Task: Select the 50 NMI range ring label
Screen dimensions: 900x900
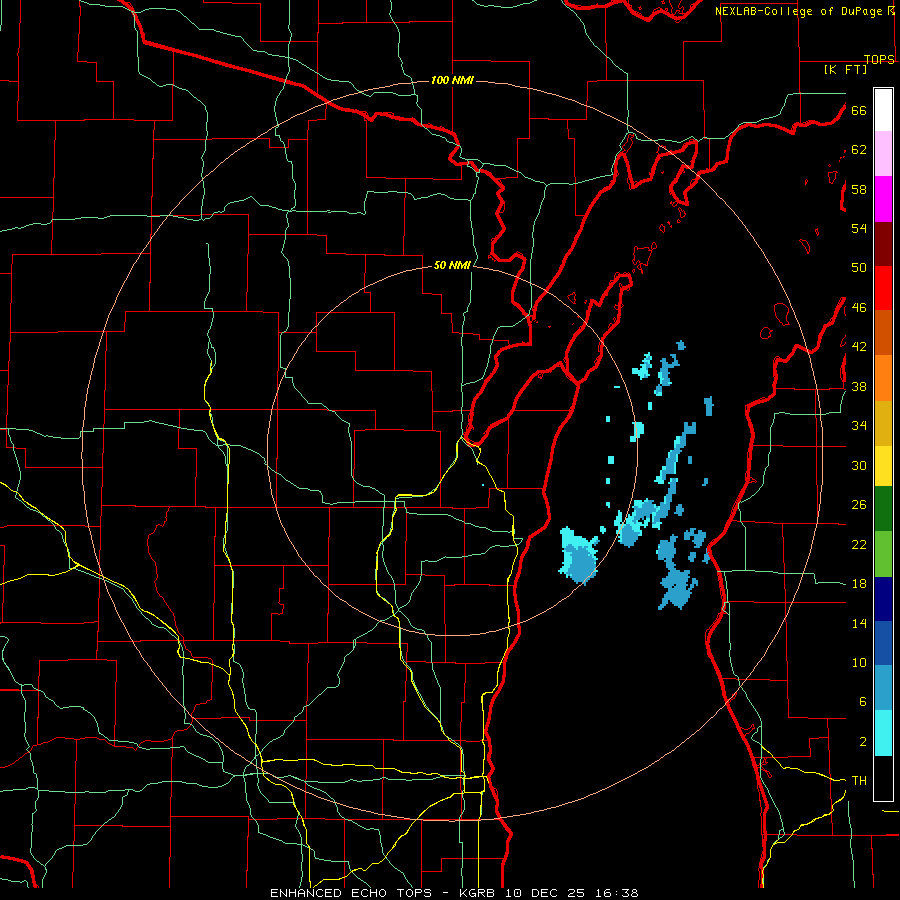Action: (x=452, y=265)
